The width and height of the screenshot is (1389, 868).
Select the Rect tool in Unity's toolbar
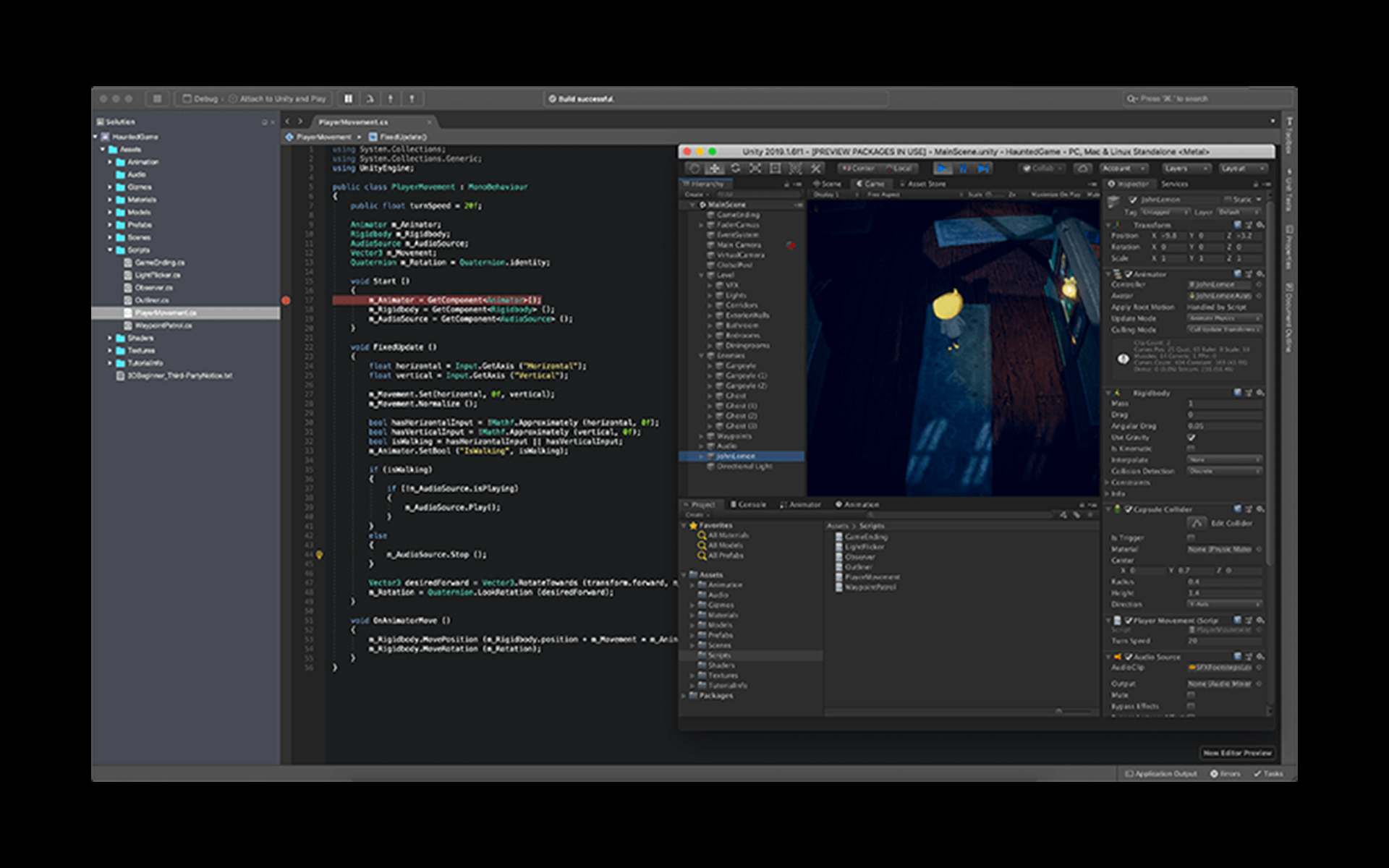[x=773, y=168]
